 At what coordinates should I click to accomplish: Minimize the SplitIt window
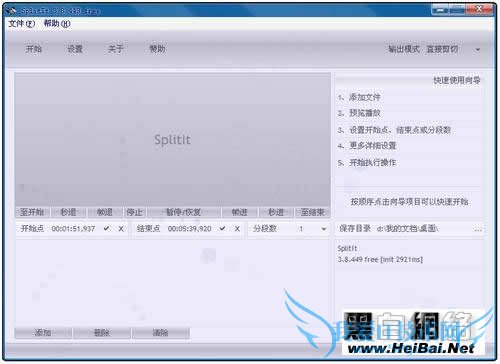coord(441,10)
